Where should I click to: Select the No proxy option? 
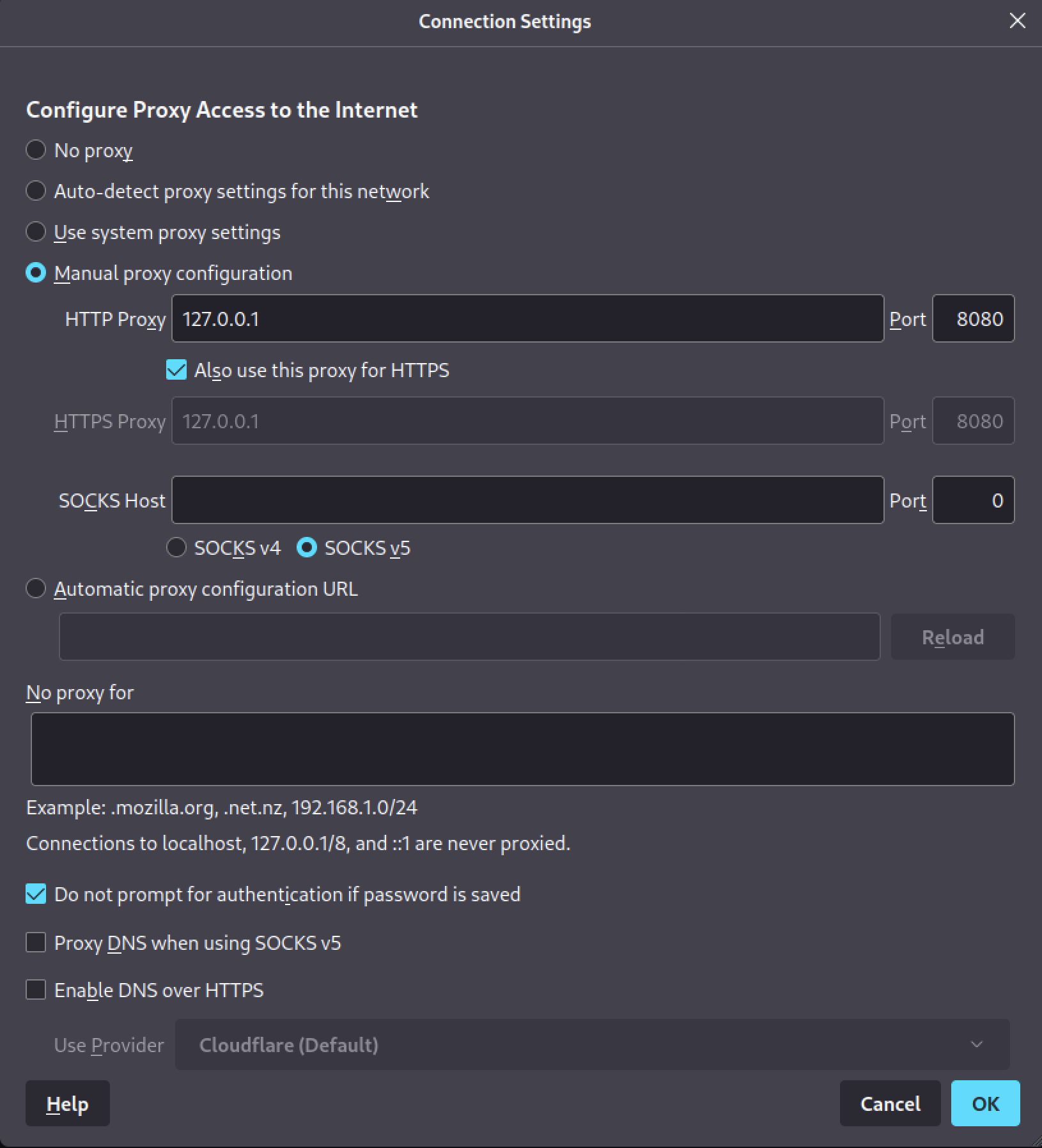[x=36, y=150]
